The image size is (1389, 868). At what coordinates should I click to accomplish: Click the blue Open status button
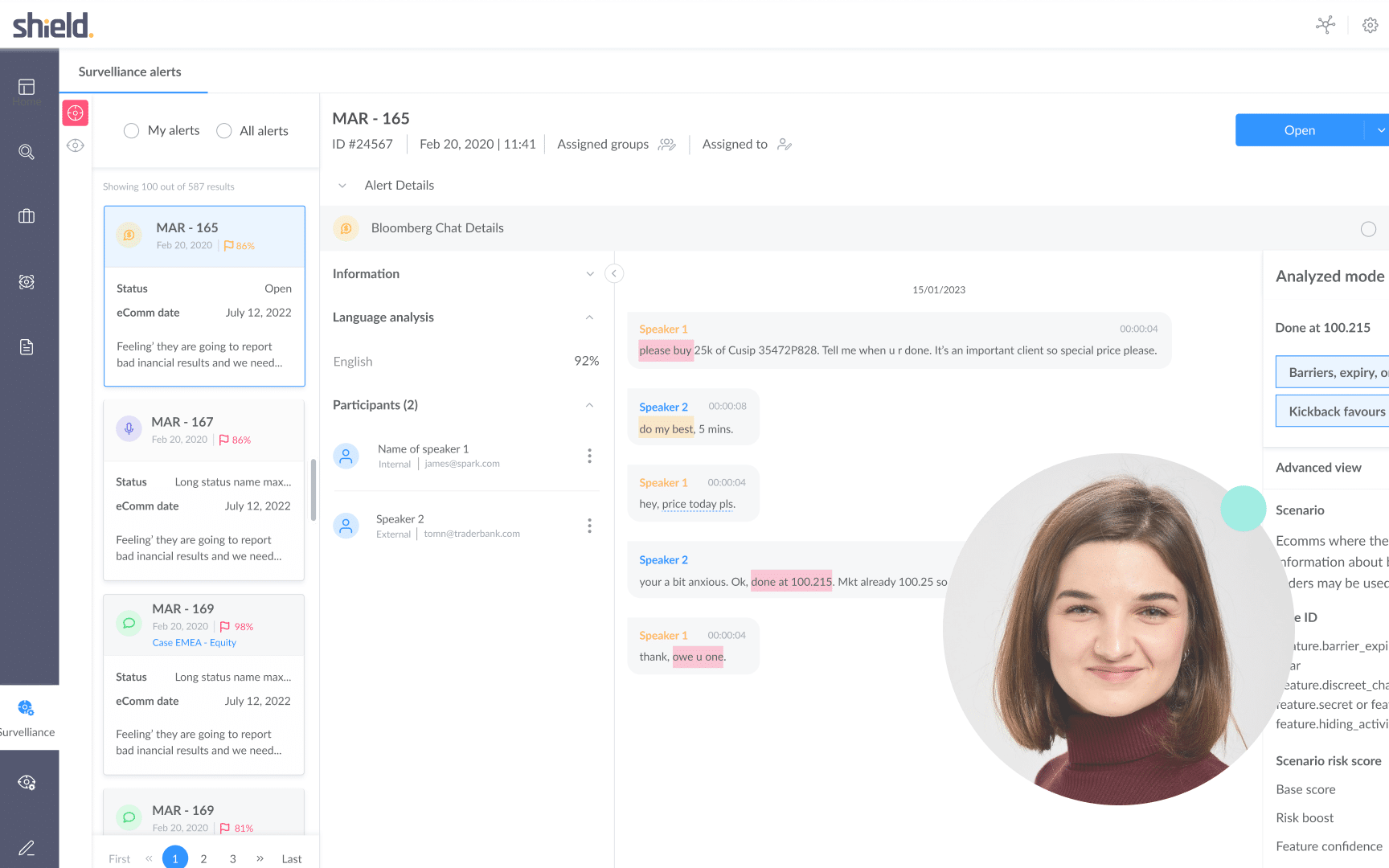coord(1299,130)
